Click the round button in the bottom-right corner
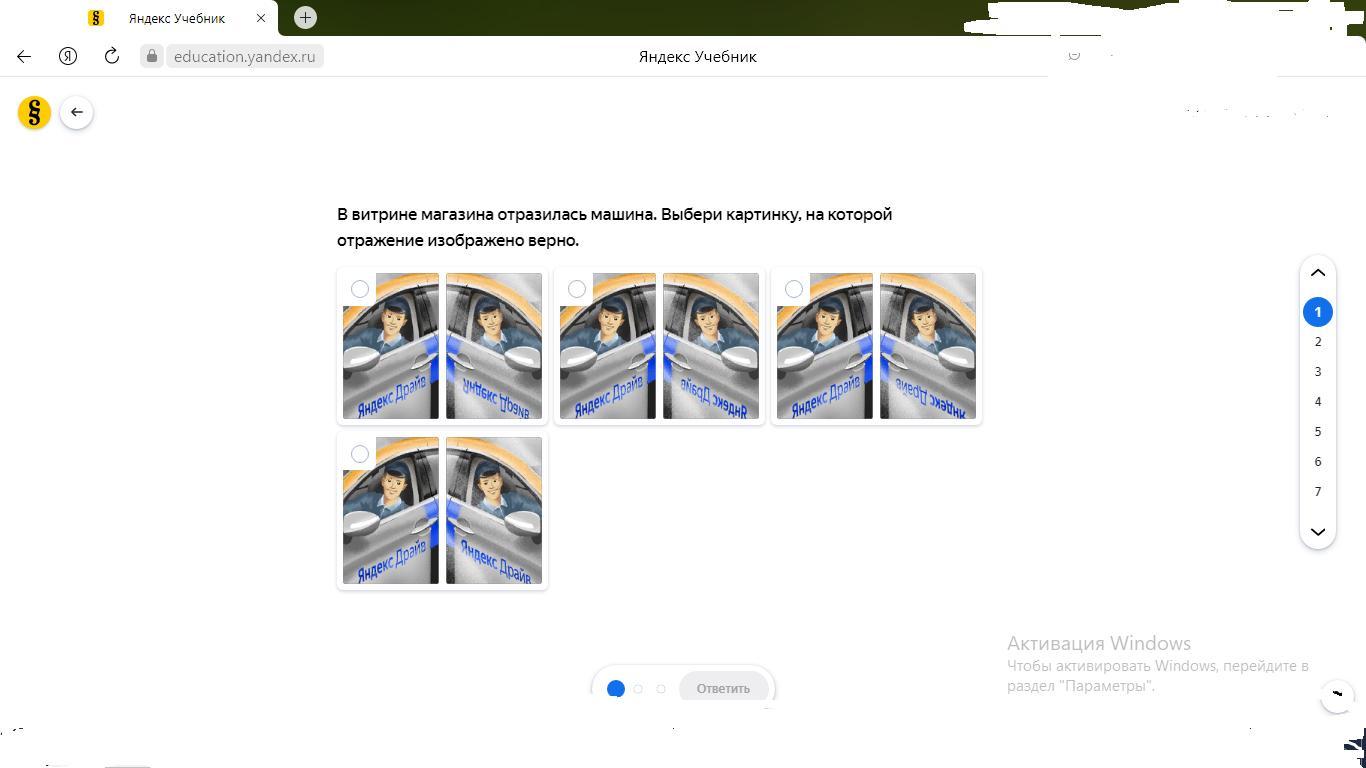The height and width of the screenshot is (768, 1366). [1337, 696]
